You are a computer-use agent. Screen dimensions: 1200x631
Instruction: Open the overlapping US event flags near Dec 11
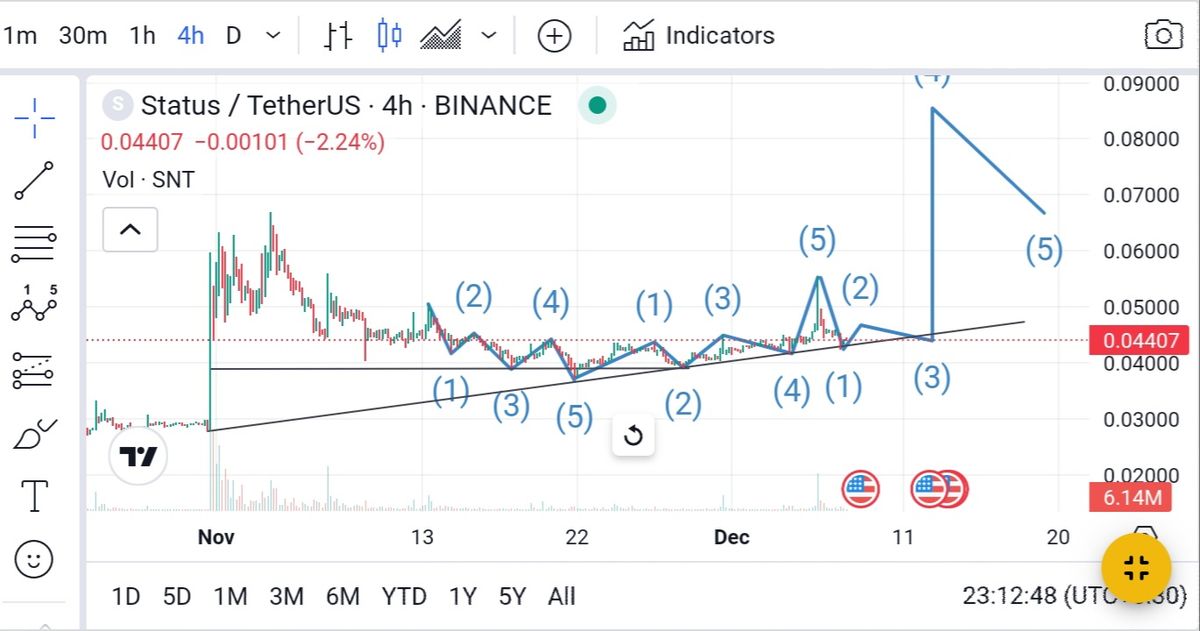tap(938, 489)
